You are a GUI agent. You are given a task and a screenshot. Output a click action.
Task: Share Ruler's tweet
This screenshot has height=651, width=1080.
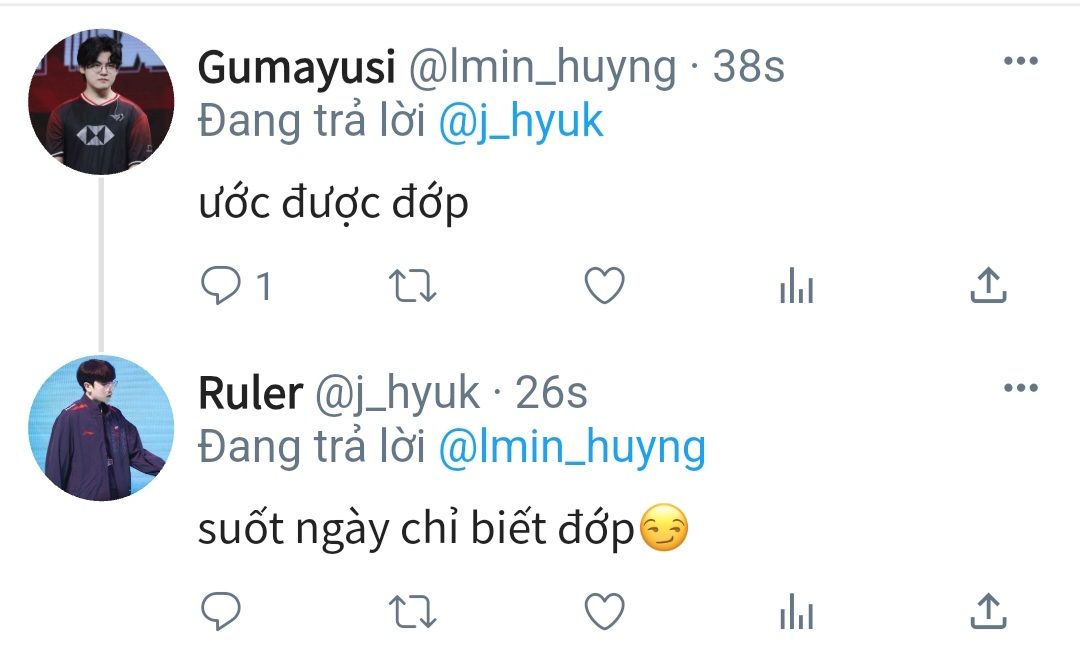988,609
